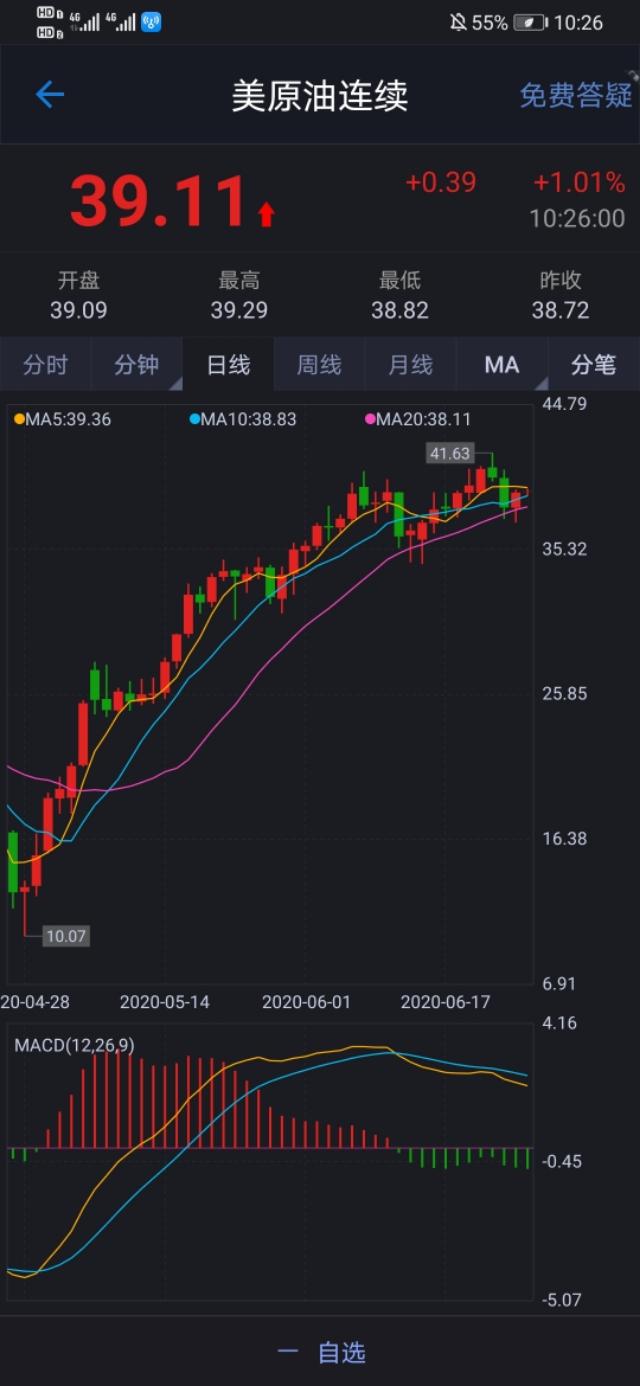
Task: Tap the battery icon in status bar
Action: tap(530, 22)
